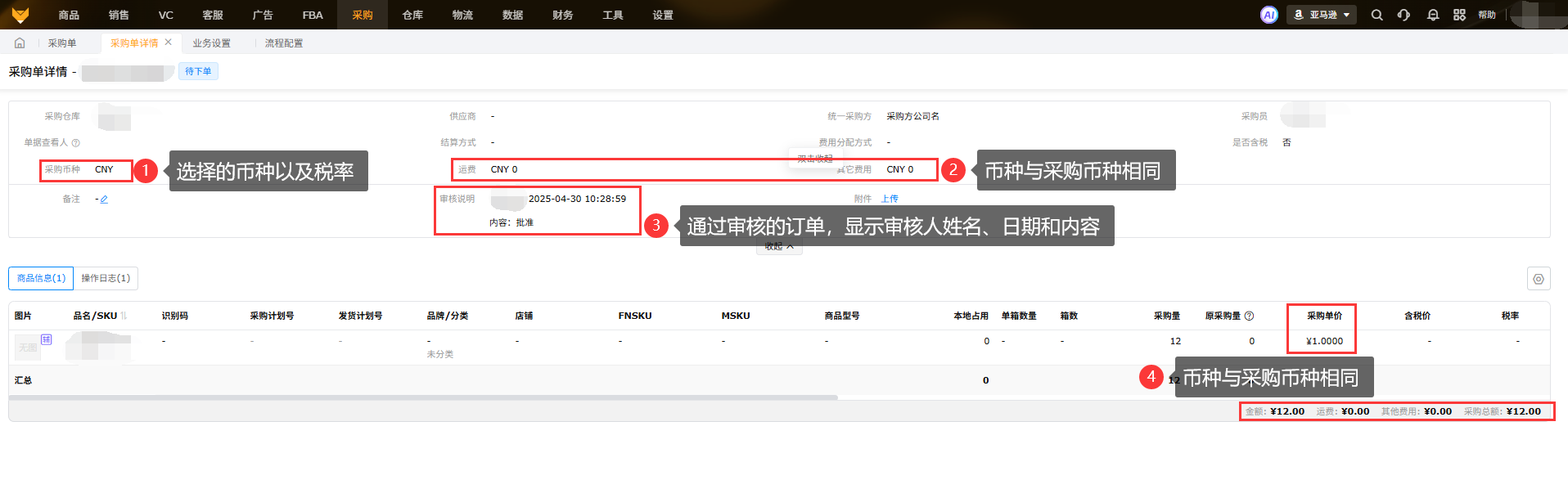Viewport: 1568px width, 480px height.
Task: Sort by the 品名/SKU column icon
Action: pos(124,316)
